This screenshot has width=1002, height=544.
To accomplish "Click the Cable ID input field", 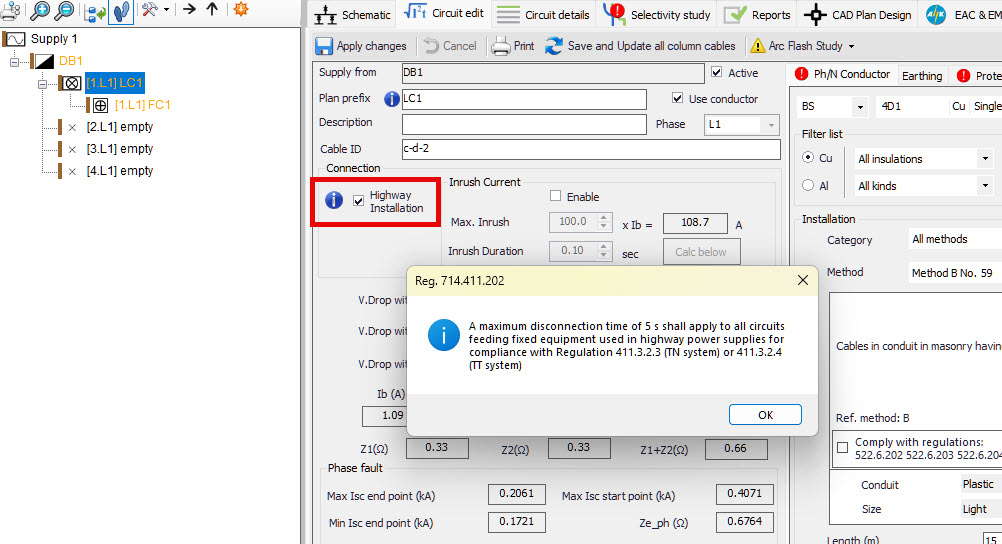I will [x=589, y=149].
